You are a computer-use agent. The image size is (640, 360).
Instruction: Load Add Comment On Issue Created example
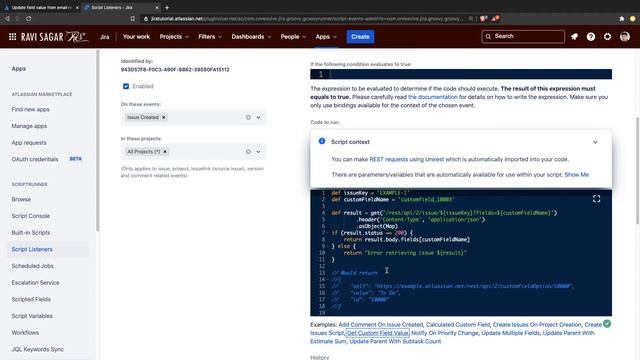click(x=380, y=325)
